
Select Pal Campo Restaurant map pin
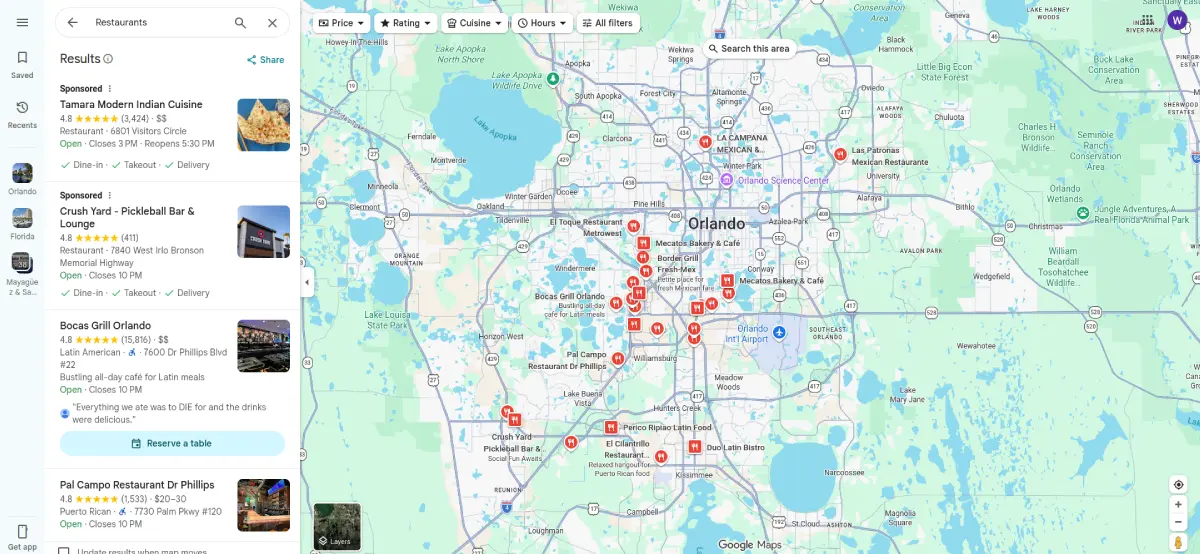pos(619,358)
